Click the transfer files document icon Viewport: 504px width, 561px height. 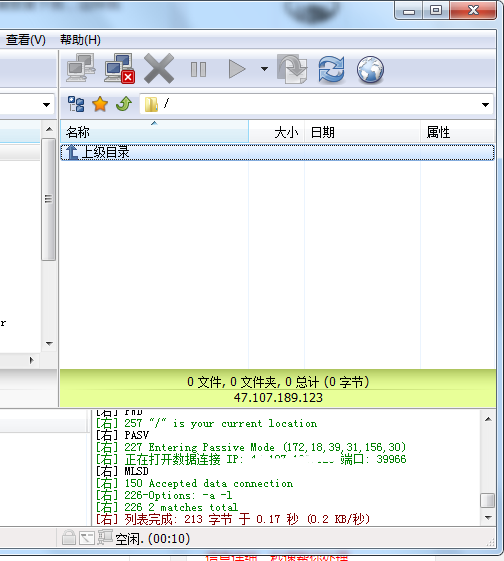[292, 69]
